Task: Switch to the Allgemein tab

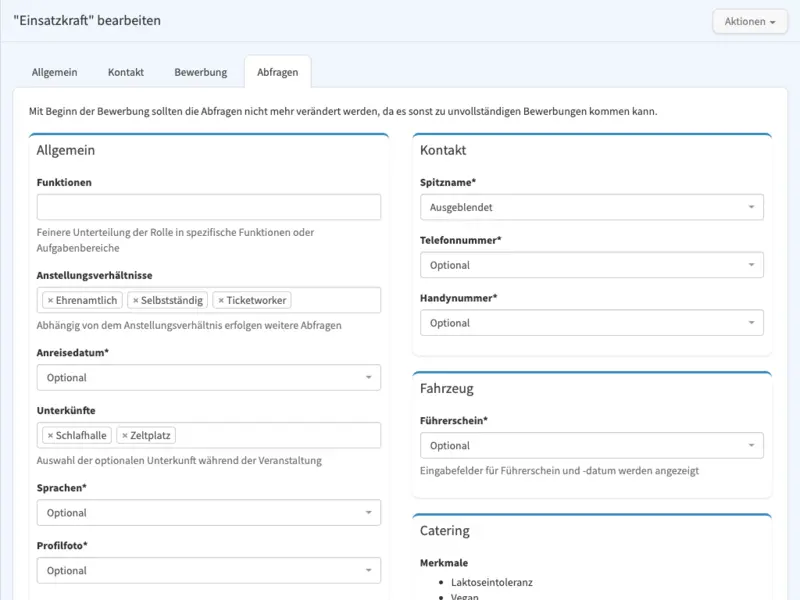Action: pos(55,72)
